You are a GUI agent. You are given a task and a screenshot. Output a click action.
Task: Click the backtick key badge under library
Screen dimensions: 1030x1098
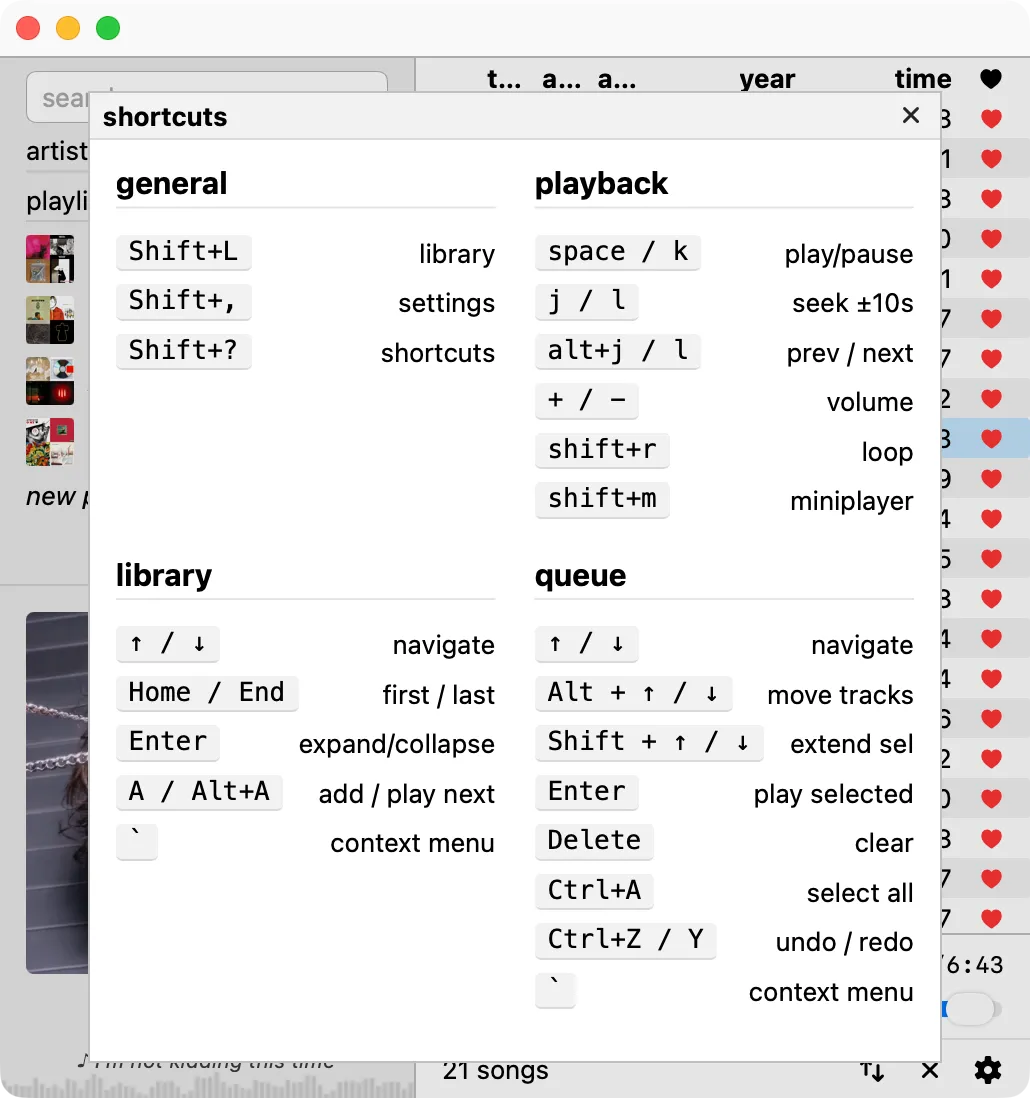137,840
